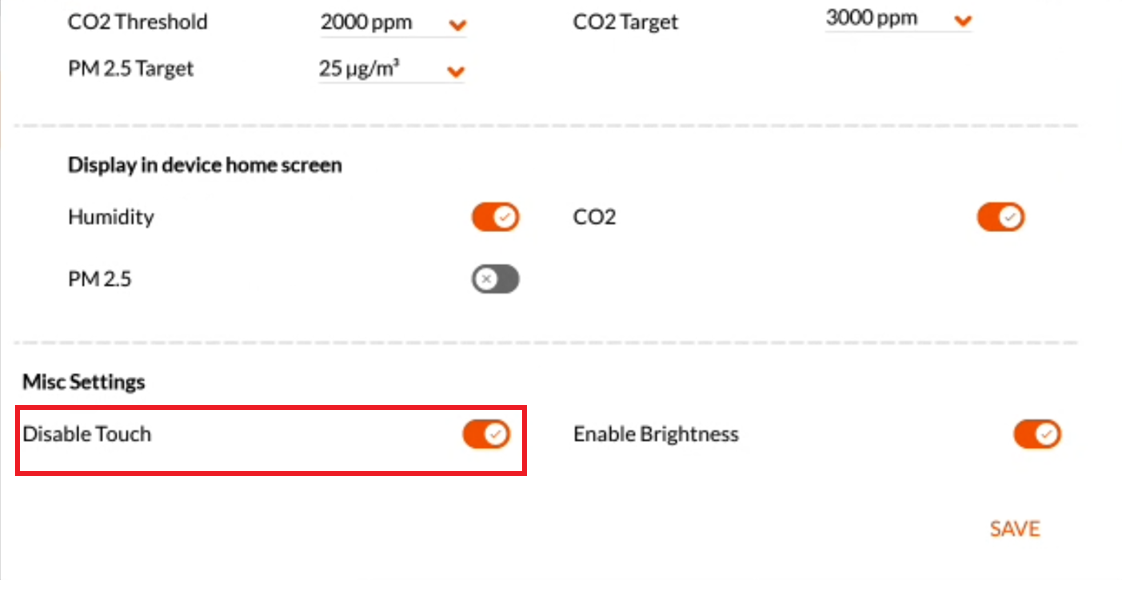Open the CO2 Threshold value 2000 ppm
Viewport: 1131px width, 593px height.
click(367, 23)
